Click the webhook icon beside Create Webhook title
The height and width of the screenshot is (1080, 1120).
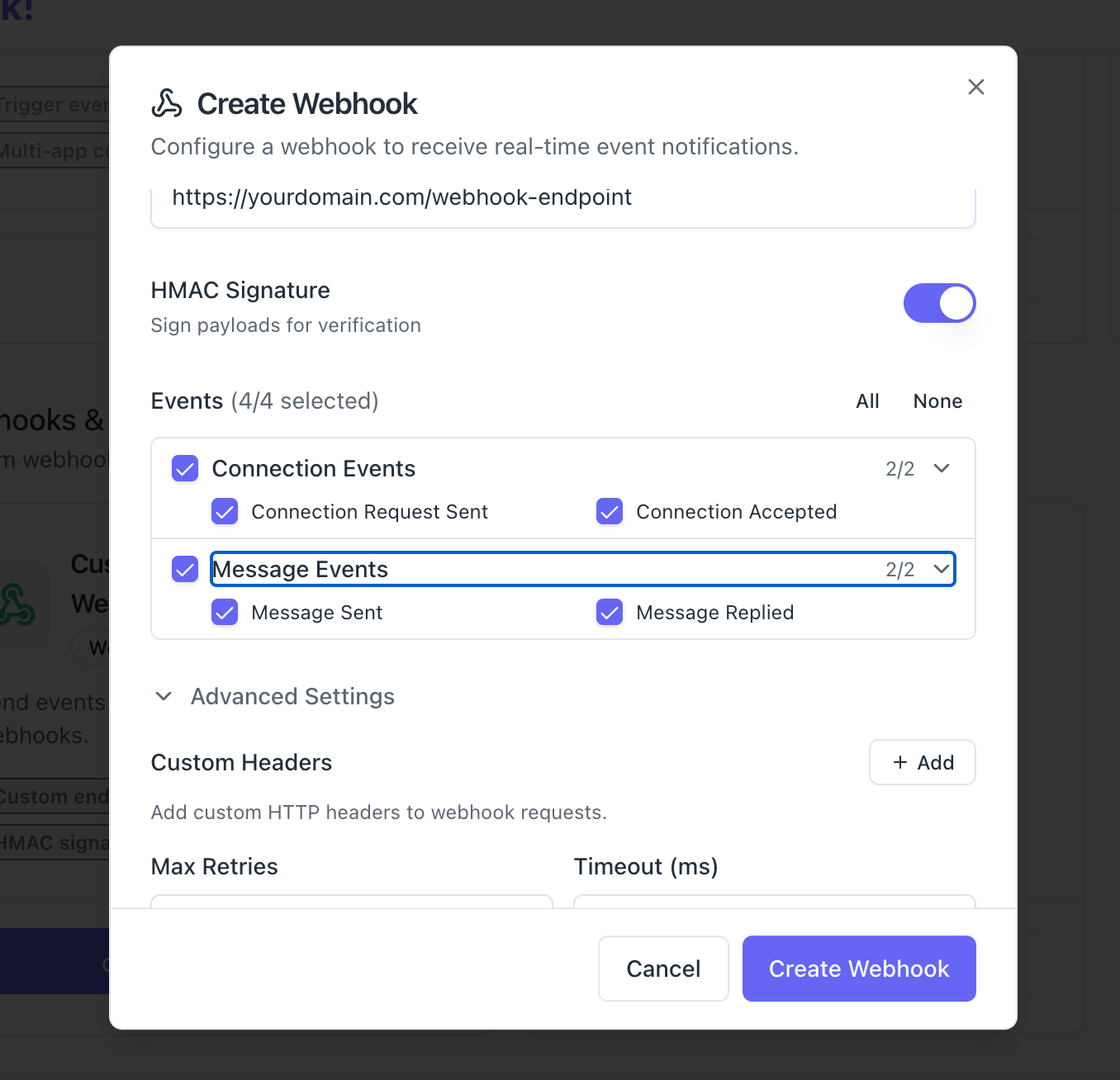(167, 104)
